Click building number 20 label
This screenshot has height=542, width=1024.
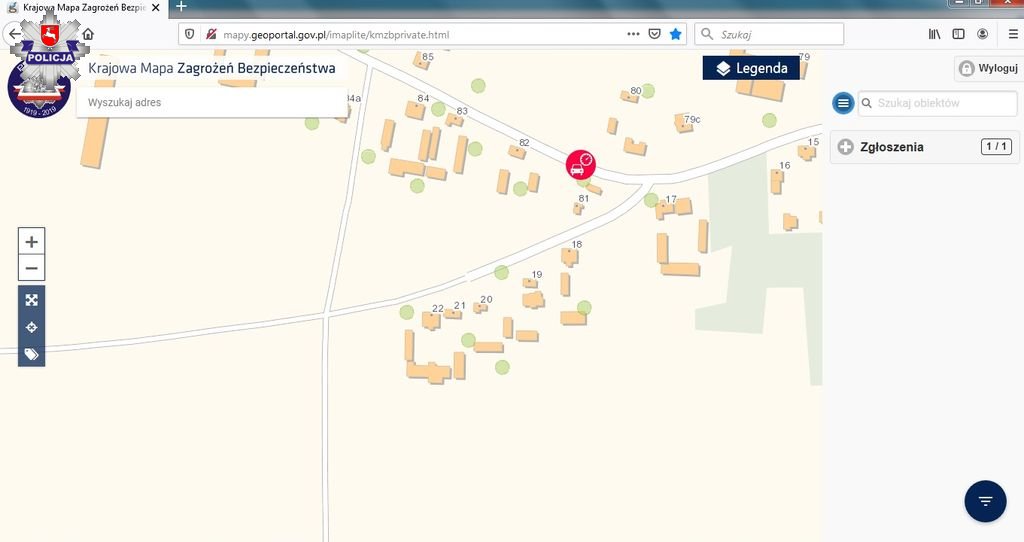click(487, 299)
